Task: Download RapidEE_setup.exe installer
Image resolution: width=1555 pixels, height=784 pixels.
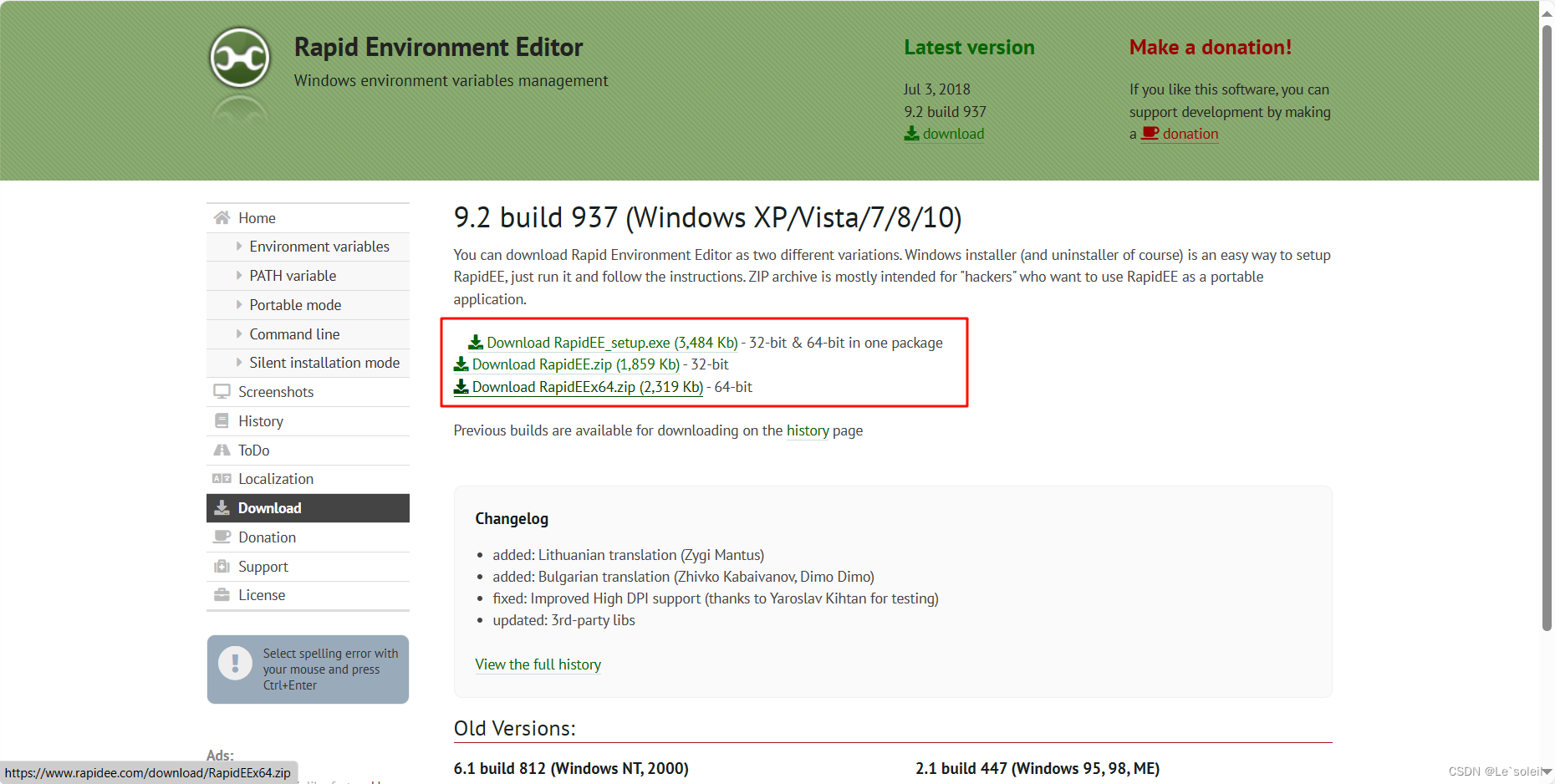Action: [x=612, y=343]
